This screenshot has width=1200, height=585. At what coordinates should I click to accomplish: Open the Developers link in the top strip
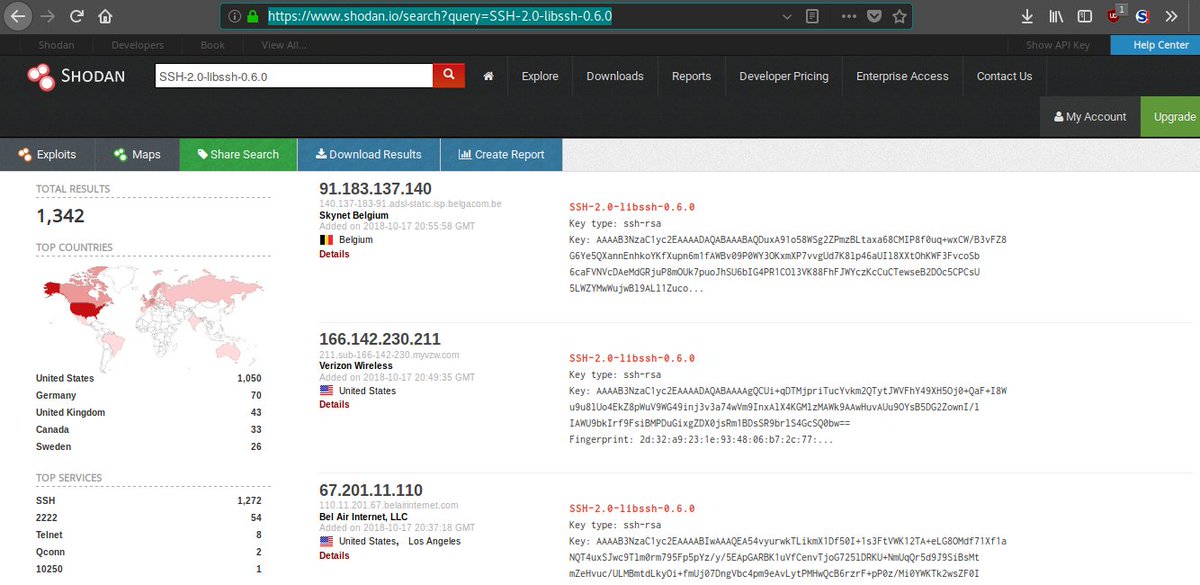(x=138, y=45)
